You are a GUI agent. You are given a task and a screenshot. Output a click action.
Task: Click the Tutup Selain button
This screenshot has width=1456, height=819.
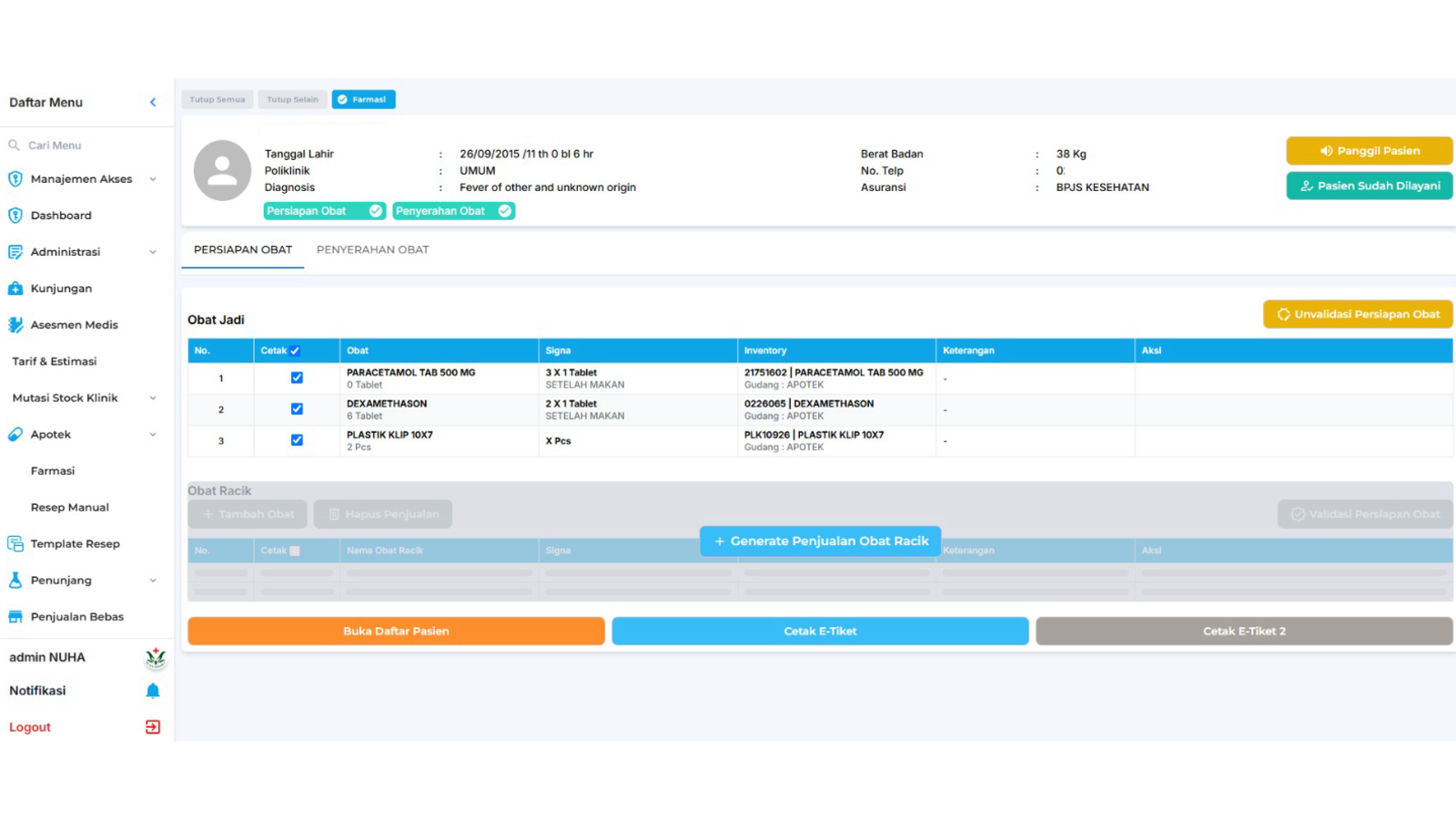coord(292,99)
